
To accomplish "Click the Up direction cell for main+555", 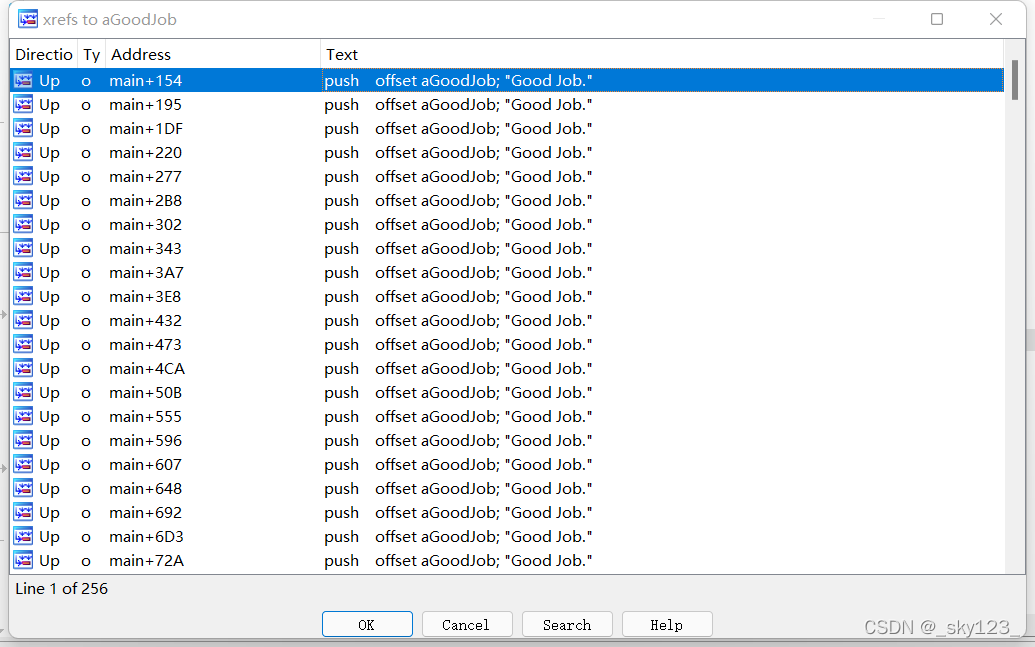I will point(50,417).
